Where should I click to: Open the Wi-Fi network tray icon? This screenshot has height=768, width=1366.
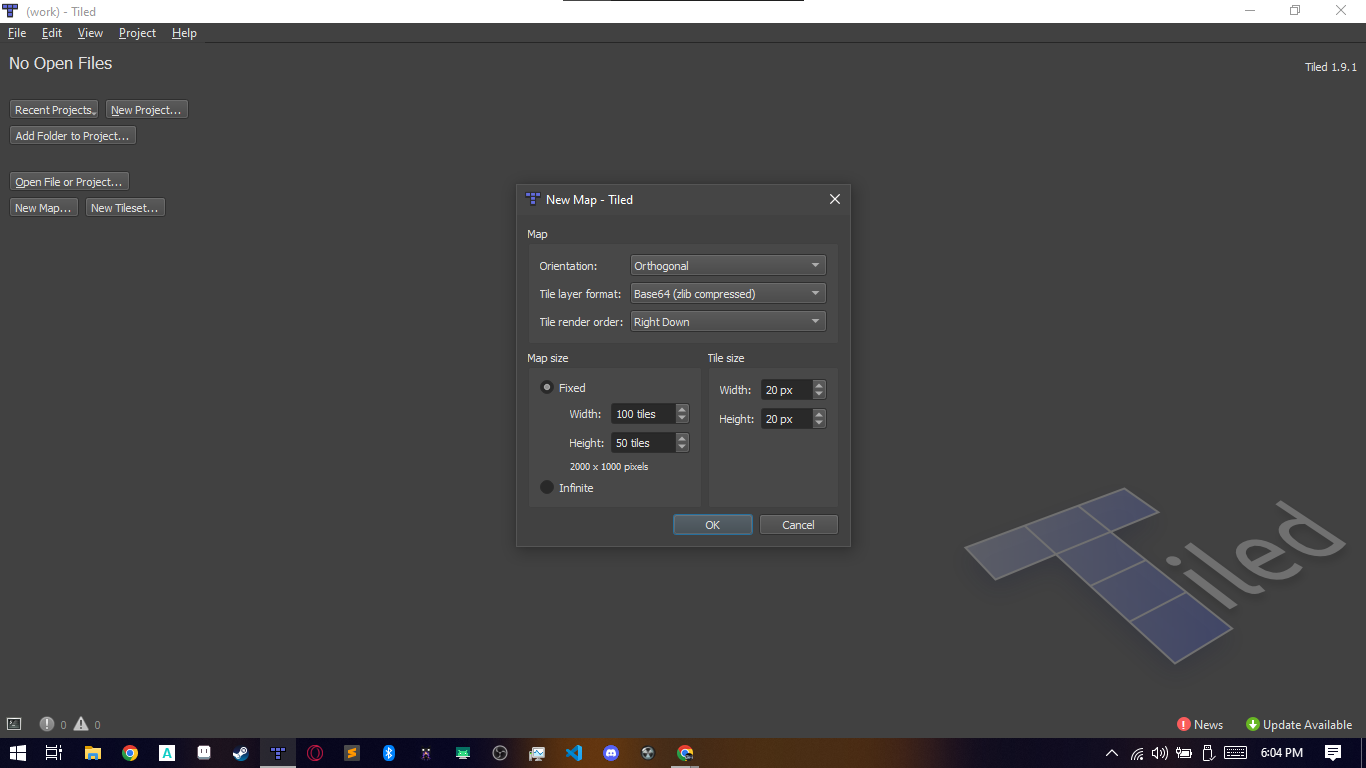[x=1137, y=753]
